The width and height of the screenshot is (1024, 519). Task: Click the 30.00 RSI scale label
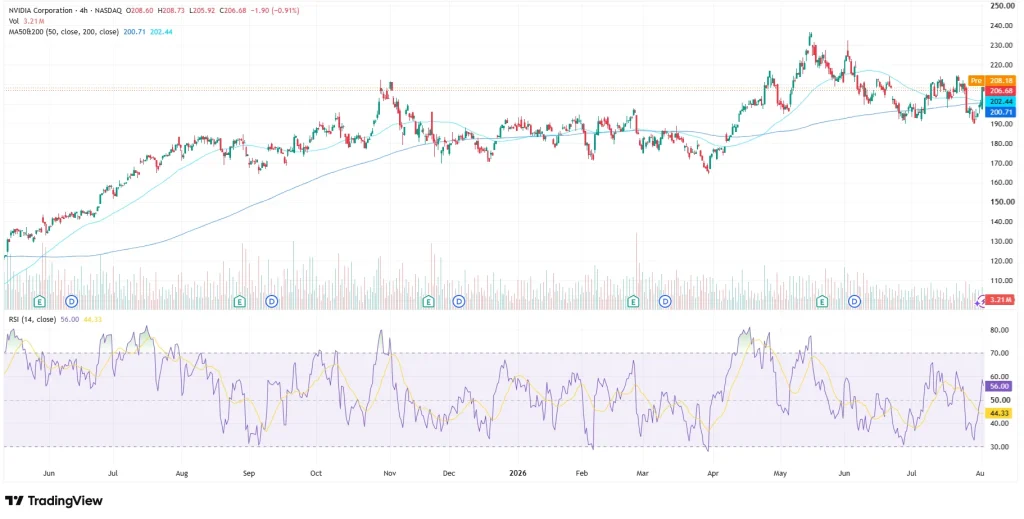click(x=1000, y=447)
